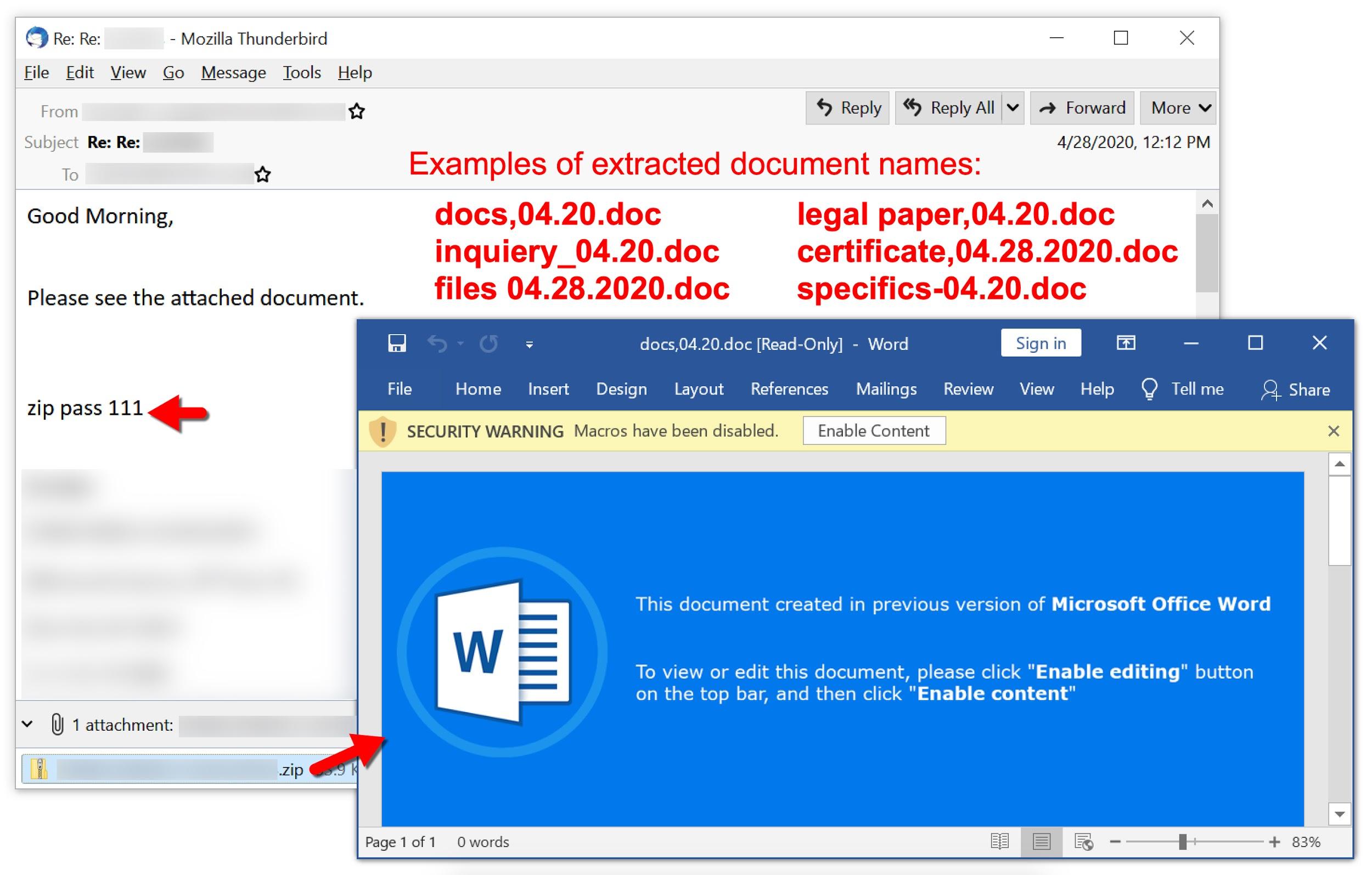Select Web Layout view icon

pyautogui.click(x=1083, y=842)
